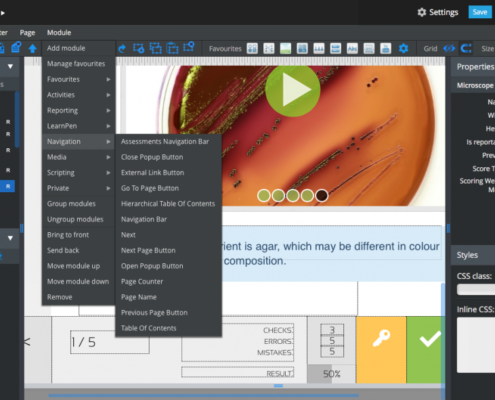Insert Assessments Navigation Bar module
495x400 pixels.
168,142
